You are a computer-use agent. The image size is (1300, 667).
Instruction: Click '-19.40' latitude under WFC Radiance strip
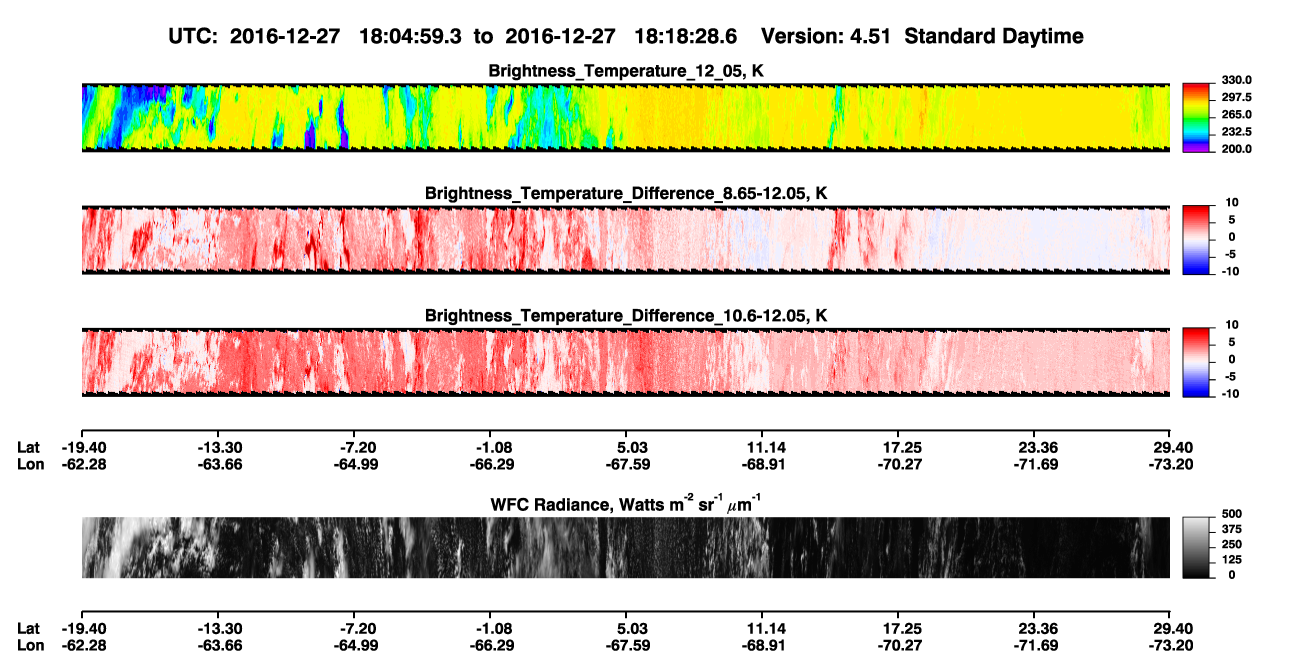click(x=82, y=629)
